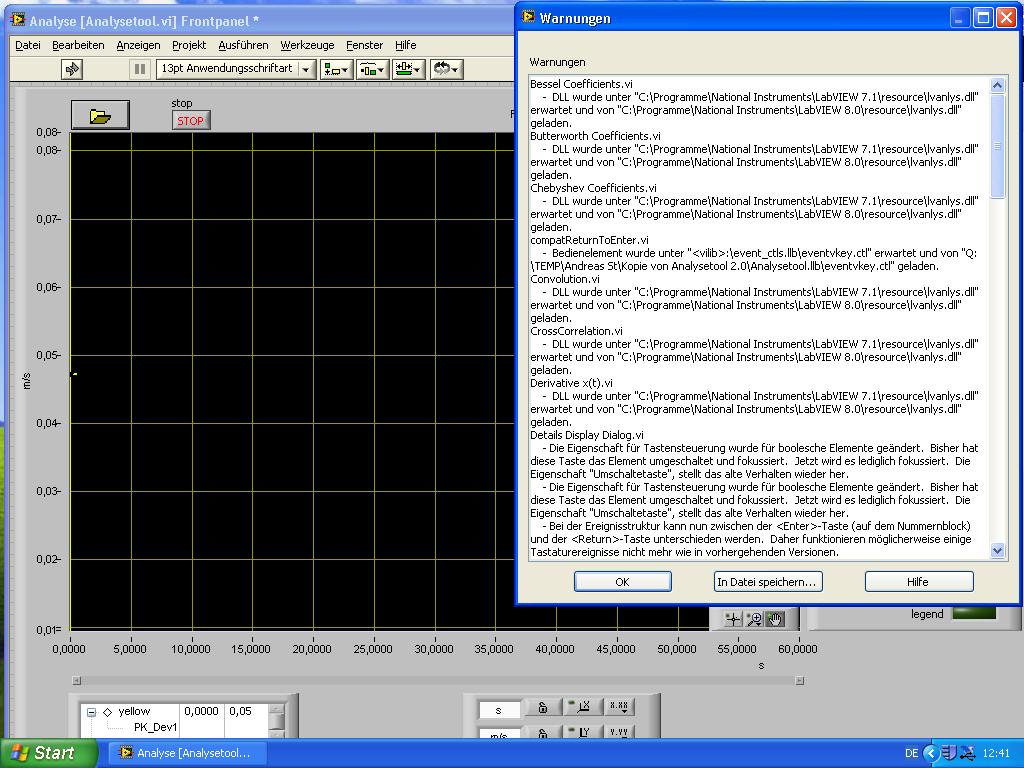
Task: Click OK in the Warnungen dialog
Action: click(622, 582)
